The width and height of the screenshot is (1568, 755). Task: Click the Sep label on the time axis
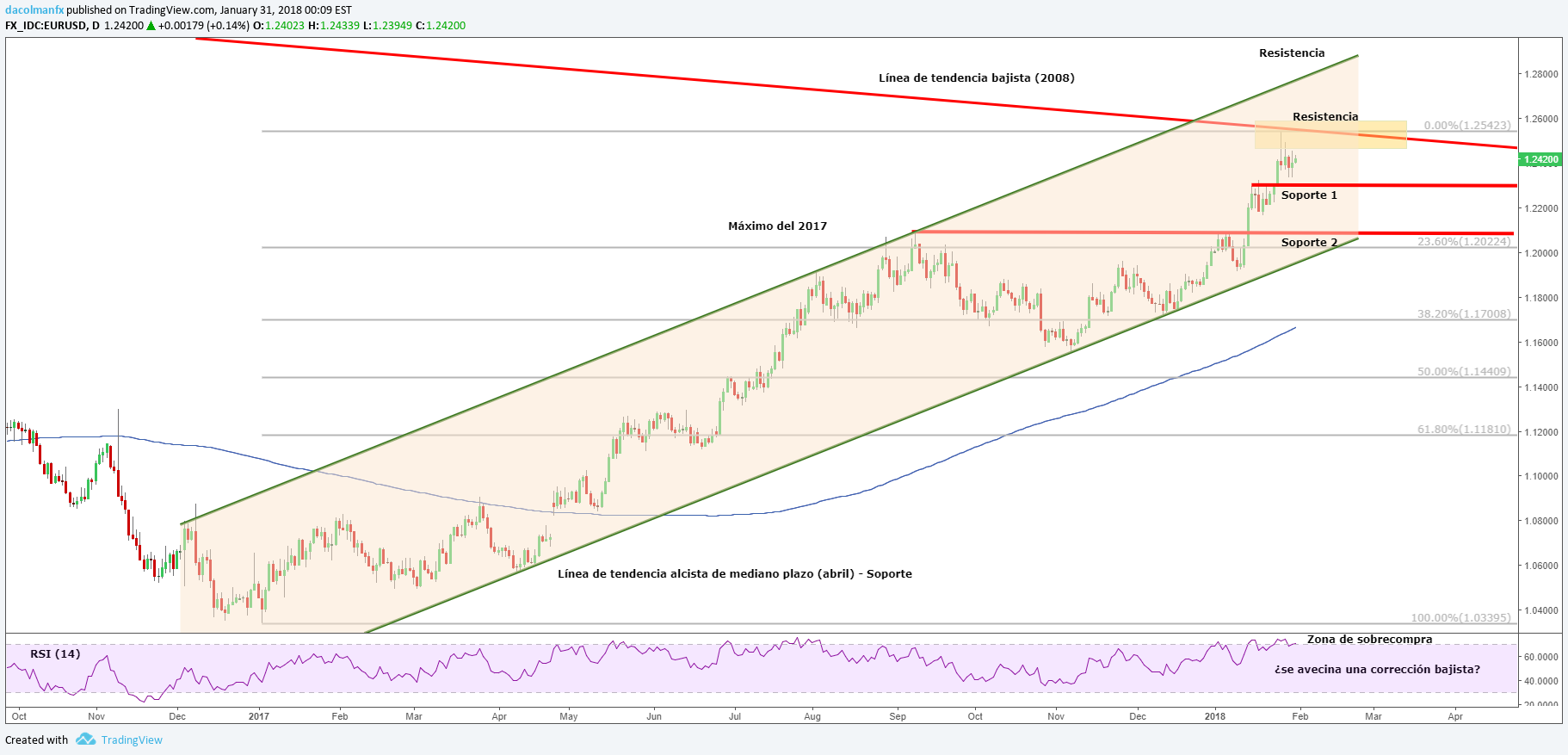(898, 716)
